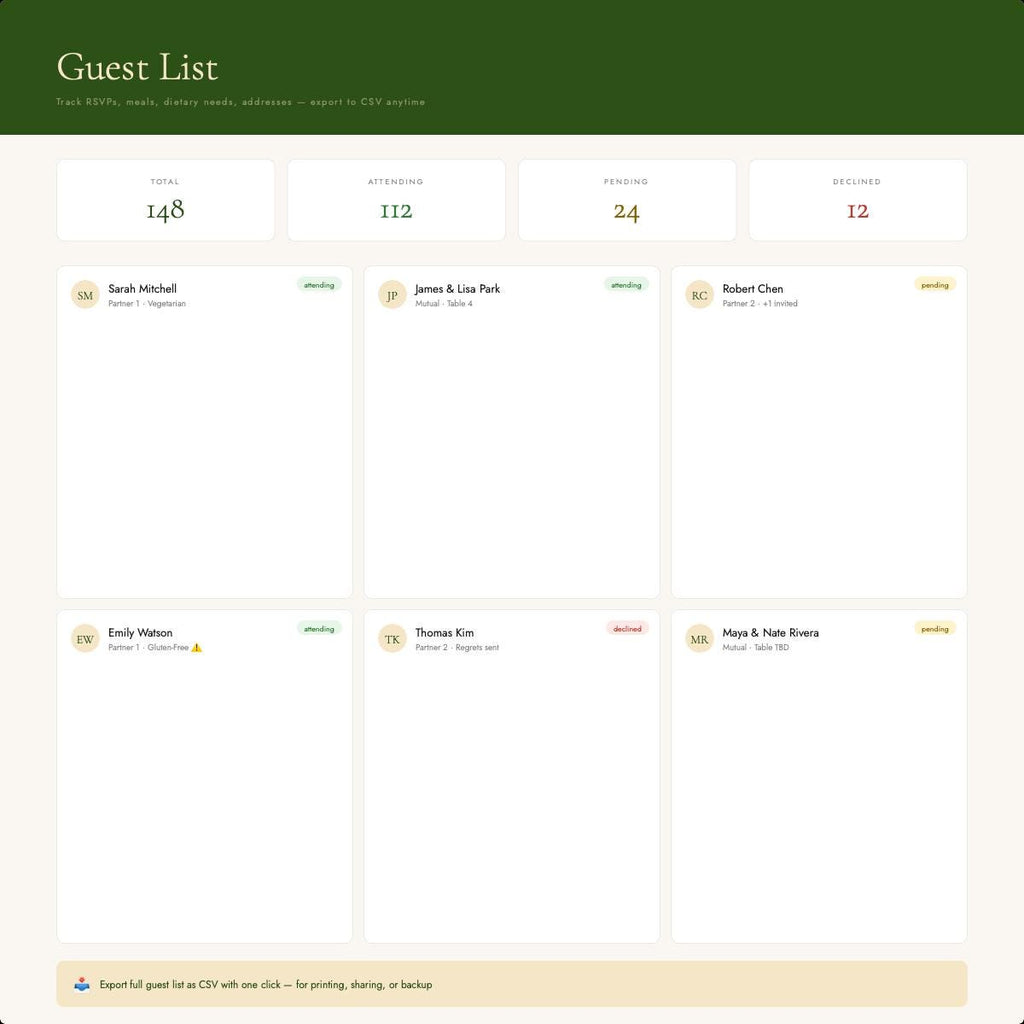Viewport: 1024px width, 1024px height.
Task: Click the 'Mutual · Table TBD' detail text
Action: [x=756, y=648]
